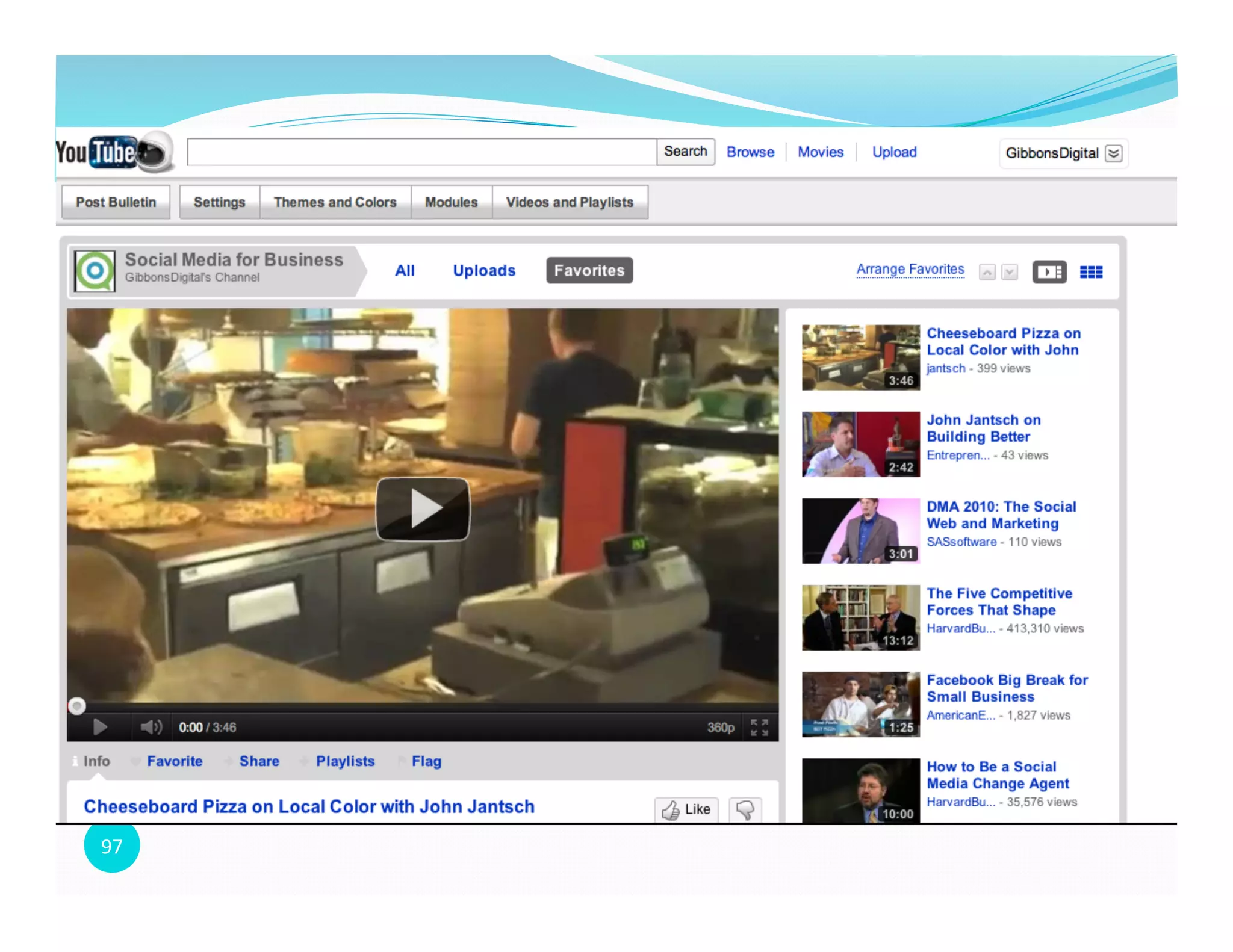Click the thumbs down dislike icon
This screenshot has height=952, width=1233.
click(x=745, y=809)
